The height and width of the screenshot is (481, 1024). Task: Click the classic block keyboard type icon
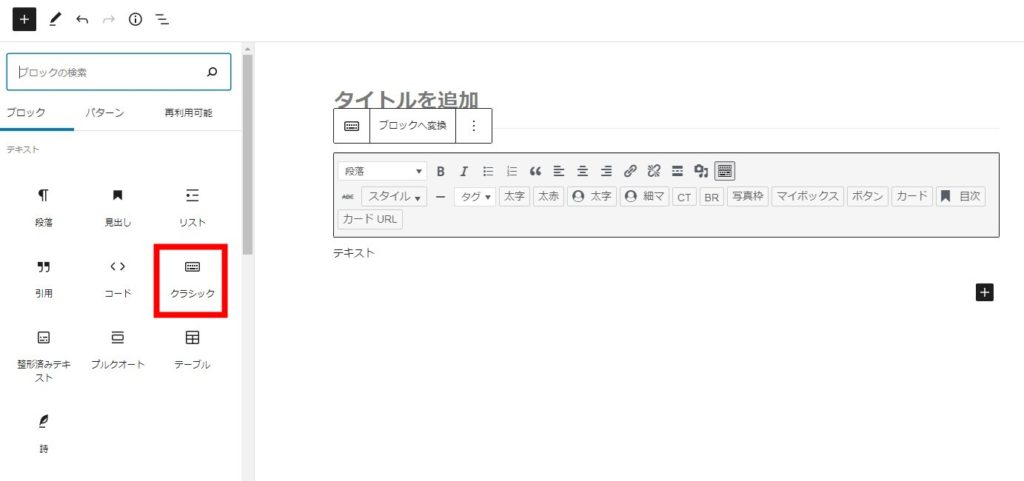pos(351,126)
